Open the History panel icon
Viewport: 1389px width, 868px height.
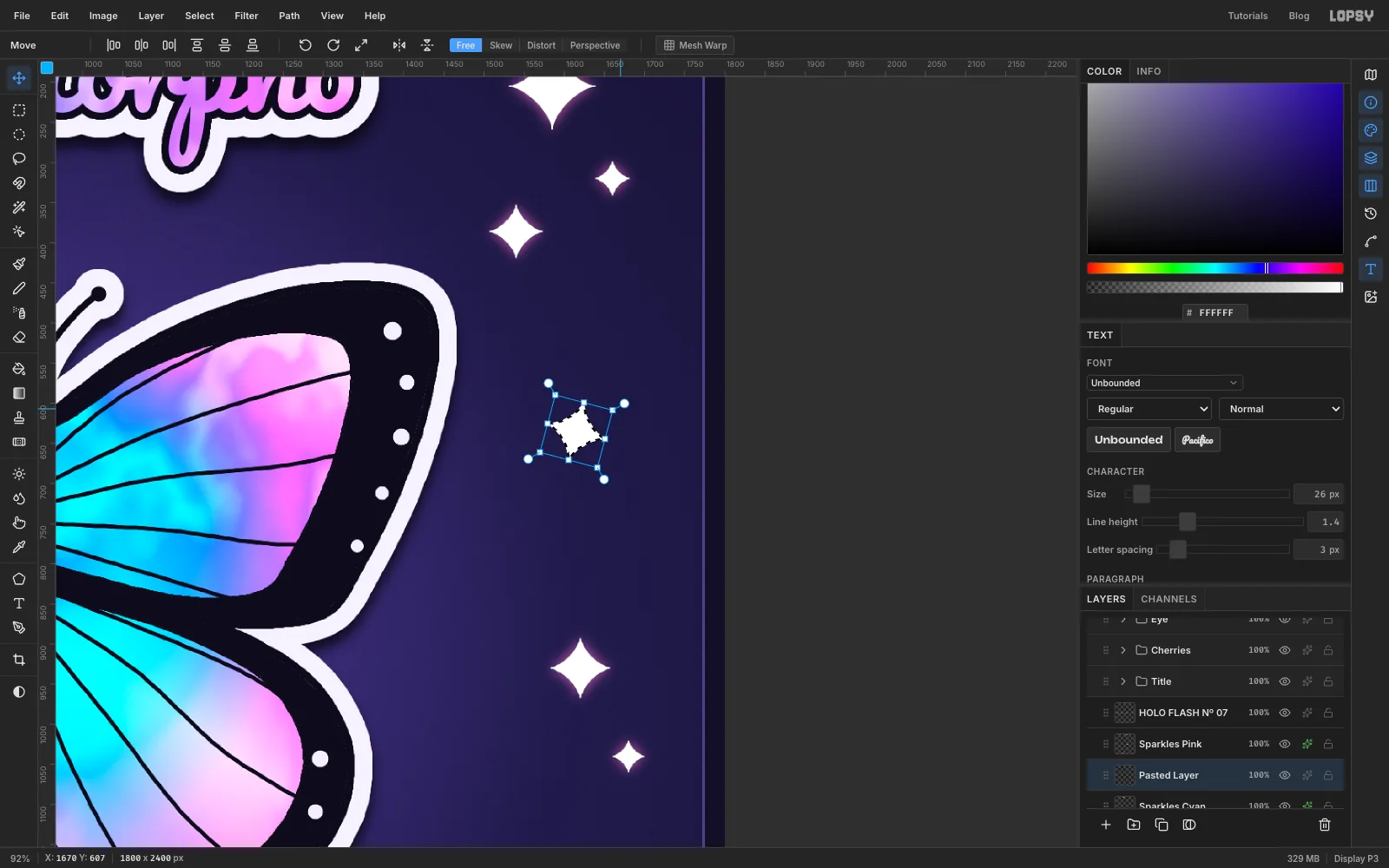click(x=1371, y=214)
